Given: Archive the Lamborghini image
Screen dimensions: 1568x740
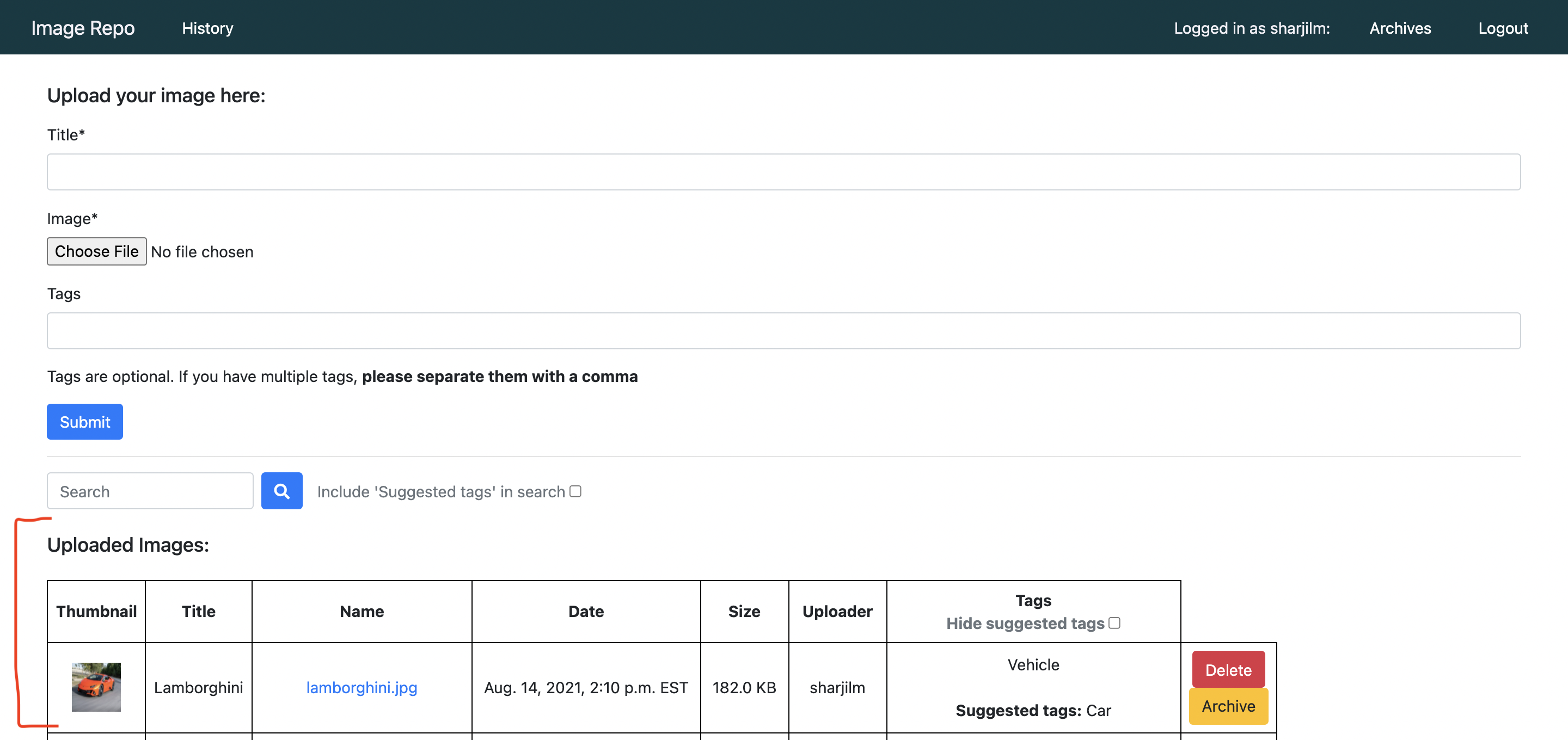Looking at the screenshot, I should pos(1228,706).
